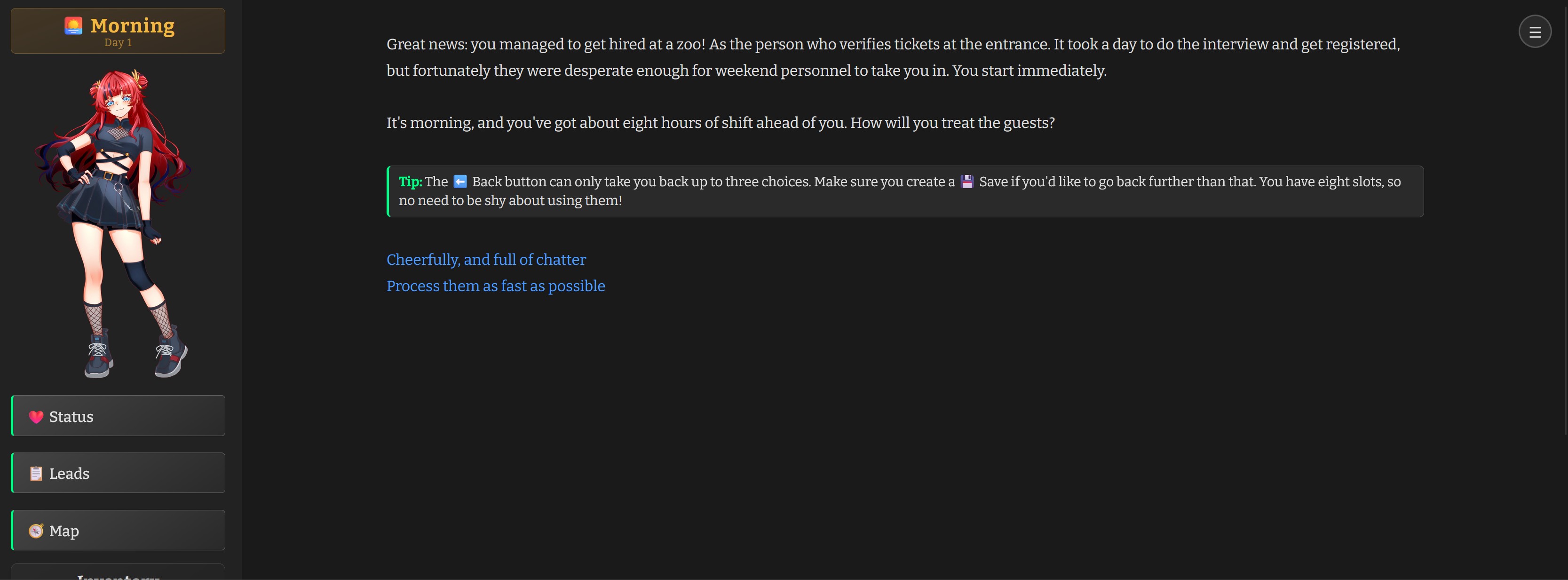Select the partially visible Inventory panel

(x=118, y=573)
